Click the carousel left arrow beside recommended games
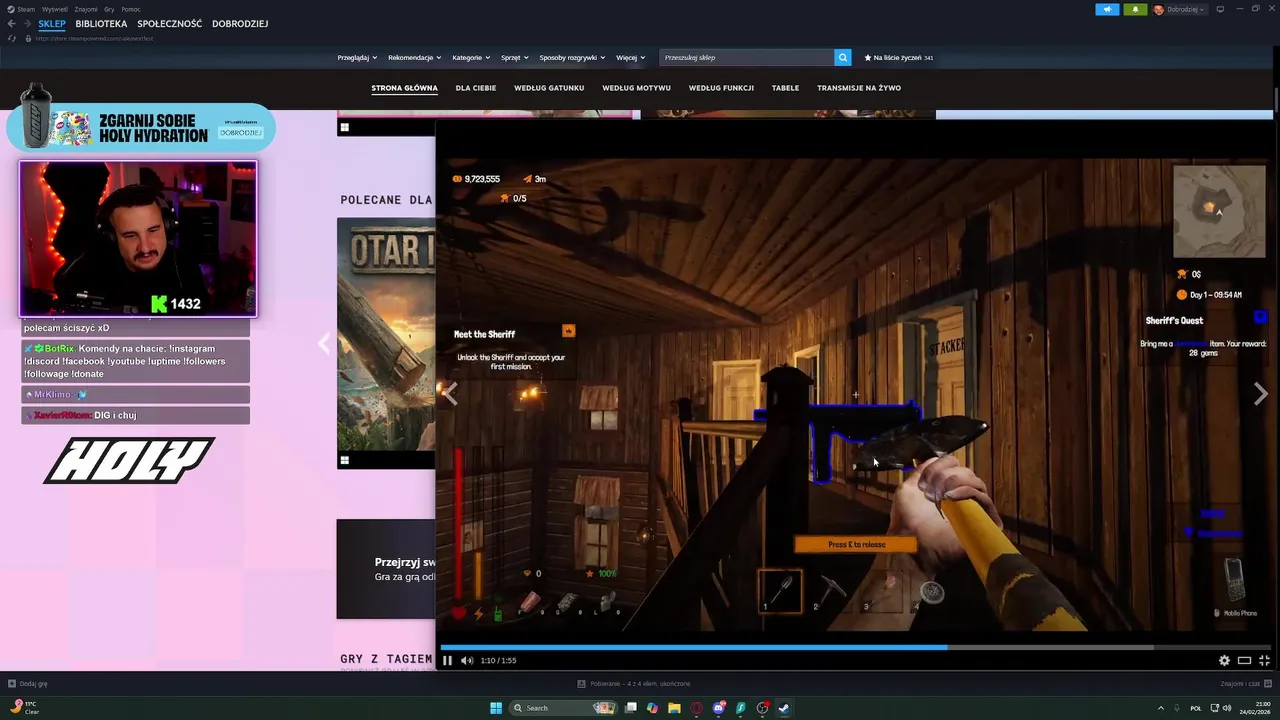Viewport: 1280px width, 720px height. (x=324, y=344)
